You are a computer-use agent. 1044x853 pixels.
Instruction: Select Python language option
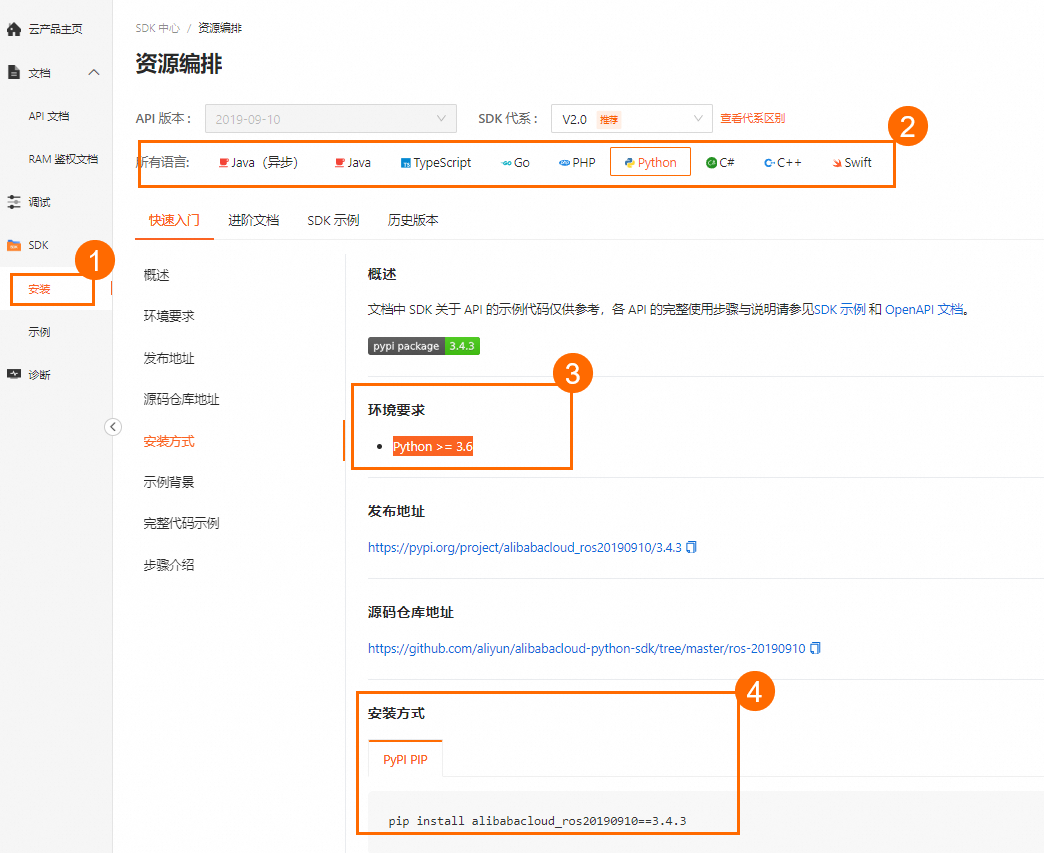tap(650, 162)
